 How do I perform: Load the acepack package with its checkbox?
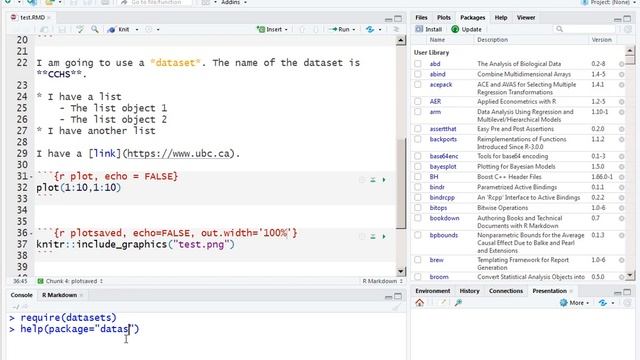(x=418, y=84)
